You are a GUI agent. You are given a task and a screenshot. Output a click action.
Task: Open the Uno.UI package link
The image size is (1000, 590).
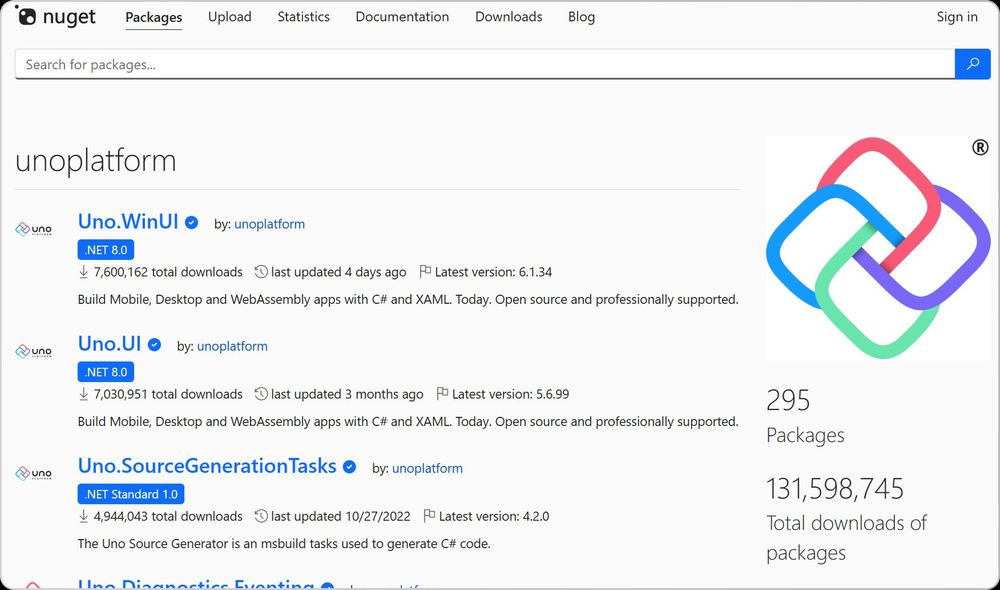click(110, 344)
